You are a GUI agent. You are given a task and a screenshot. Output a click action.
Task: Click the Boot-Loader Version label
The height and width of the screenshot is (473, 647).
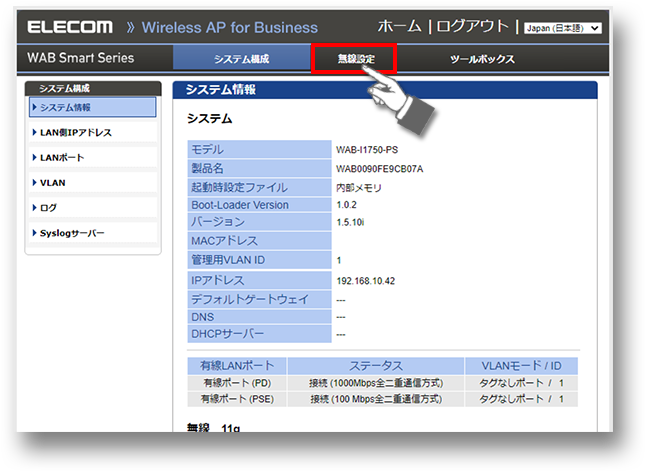point(260,205)
